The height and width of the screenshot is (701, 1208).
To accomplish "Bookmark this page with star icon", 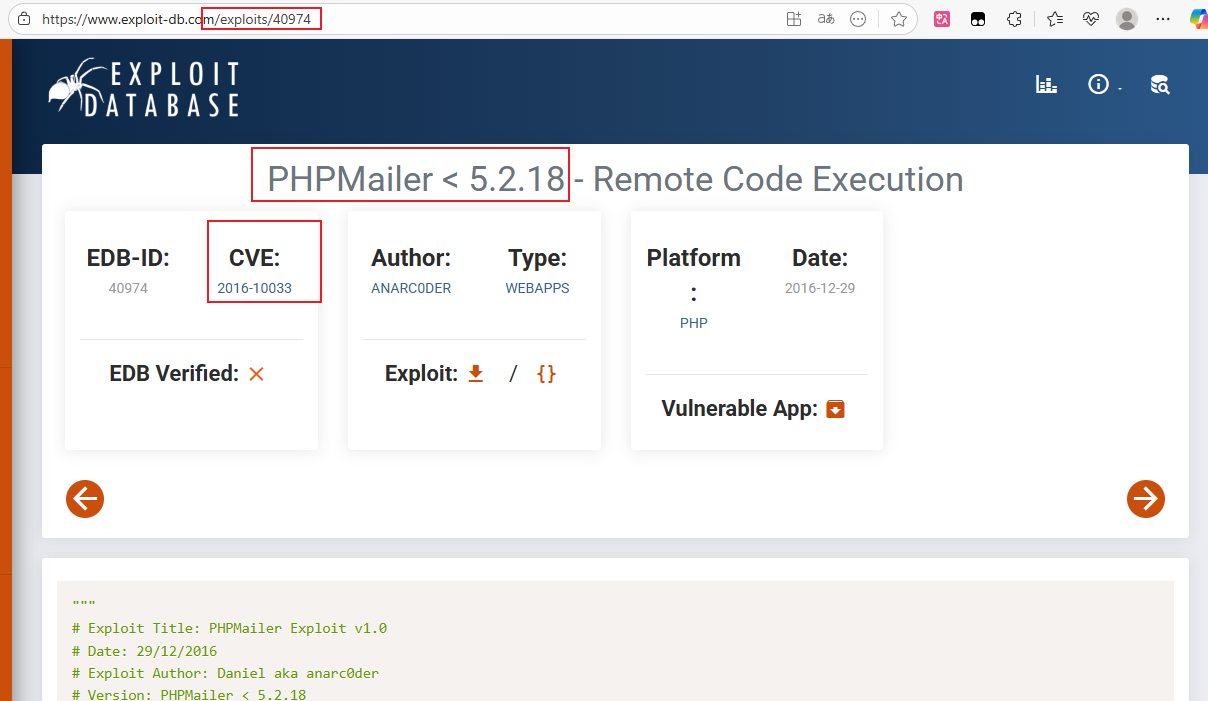I will coord(899,19).
